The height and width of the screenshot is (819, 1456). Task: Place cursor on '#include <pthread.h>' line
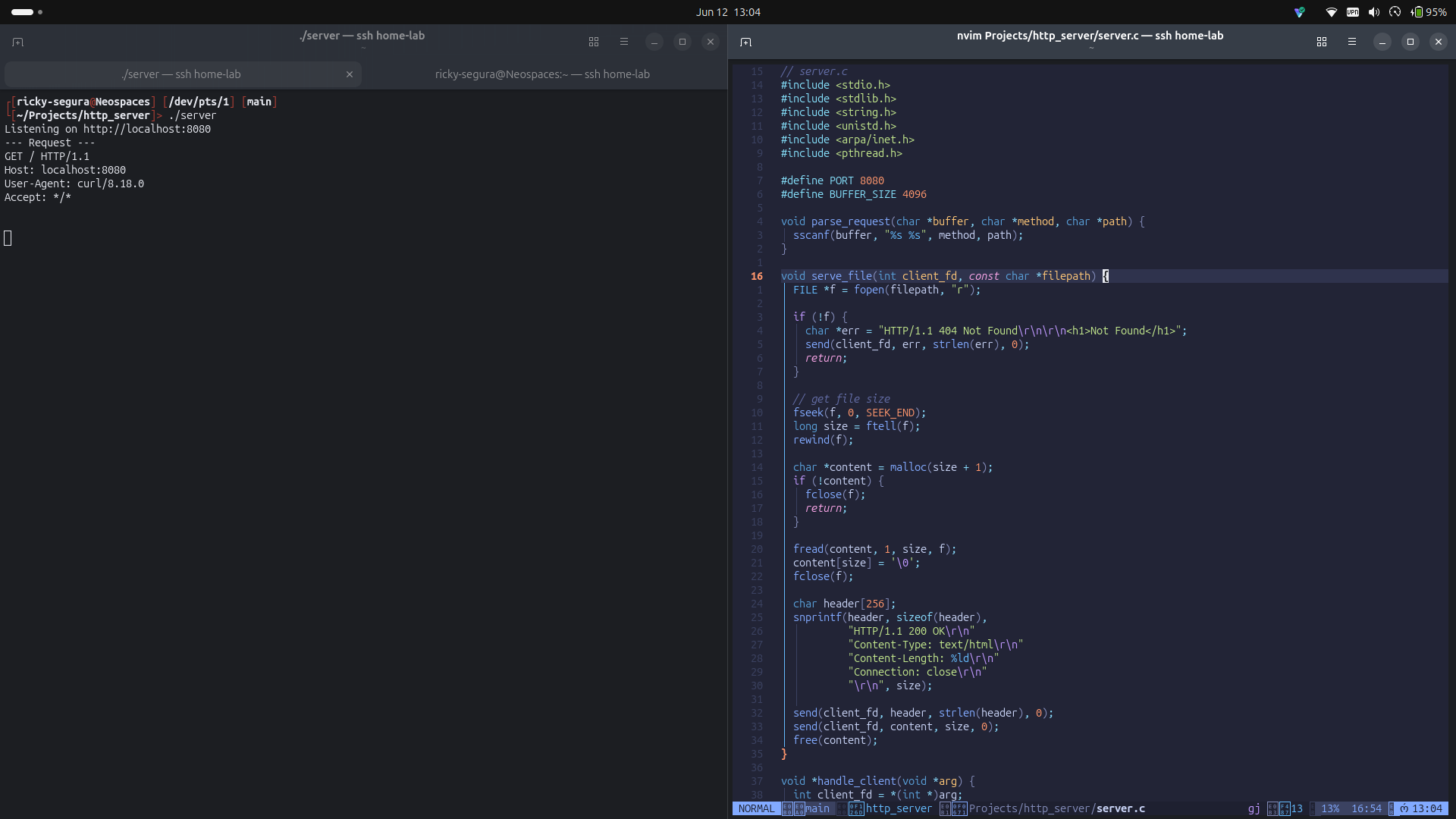tap(842, 153)
